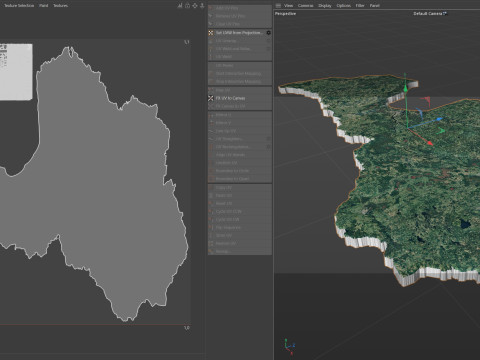Select Boundary to Quad command
Viewport: 480px width, 360px height.
tap(240, 179)
